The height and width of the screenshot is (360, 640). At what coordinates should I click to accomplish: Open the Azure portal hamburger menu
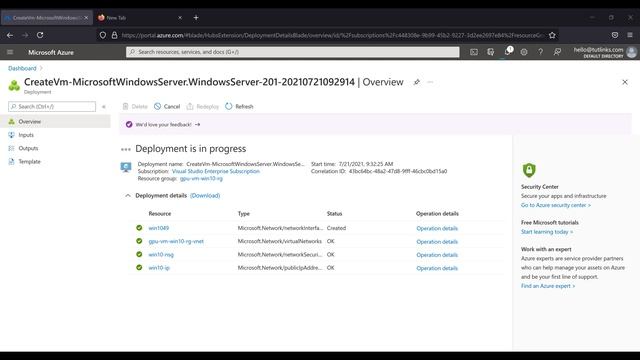10,52
